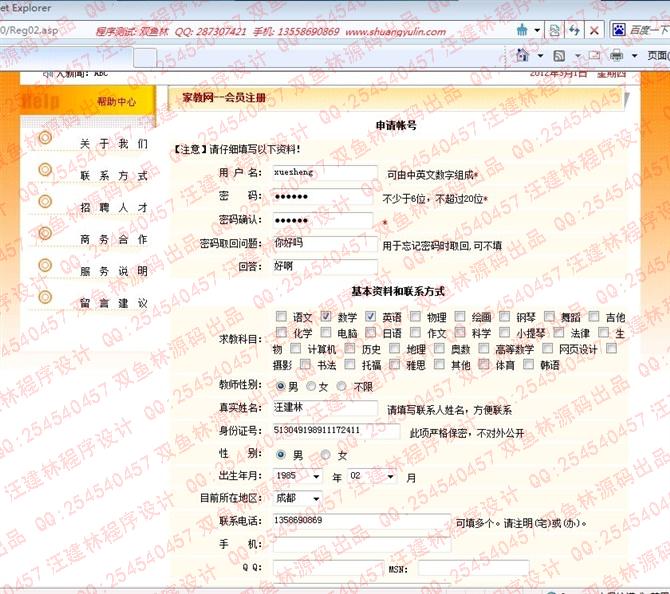670x594 pixels.
Task: Click circle bullet icon beside 招聘人才
Action: coord(45,201)
